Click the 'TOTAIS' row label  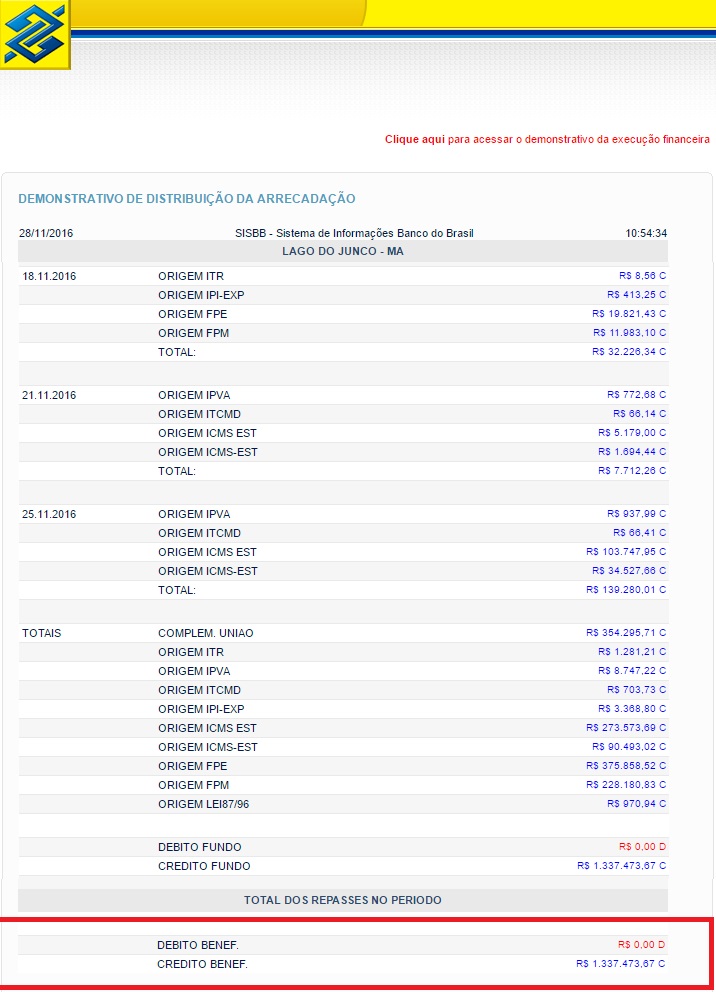click(x=42, y=633)
